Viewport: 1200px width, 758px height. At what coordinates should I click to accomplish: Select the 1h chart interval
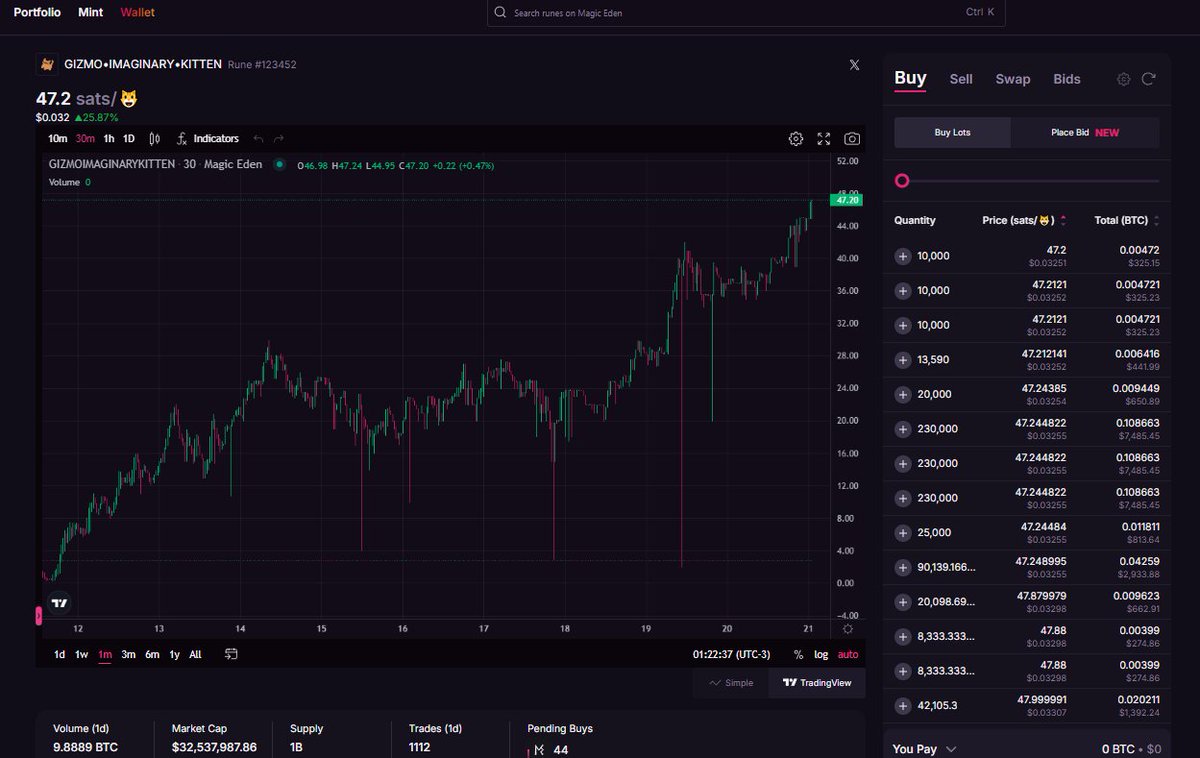pos(109,139)
